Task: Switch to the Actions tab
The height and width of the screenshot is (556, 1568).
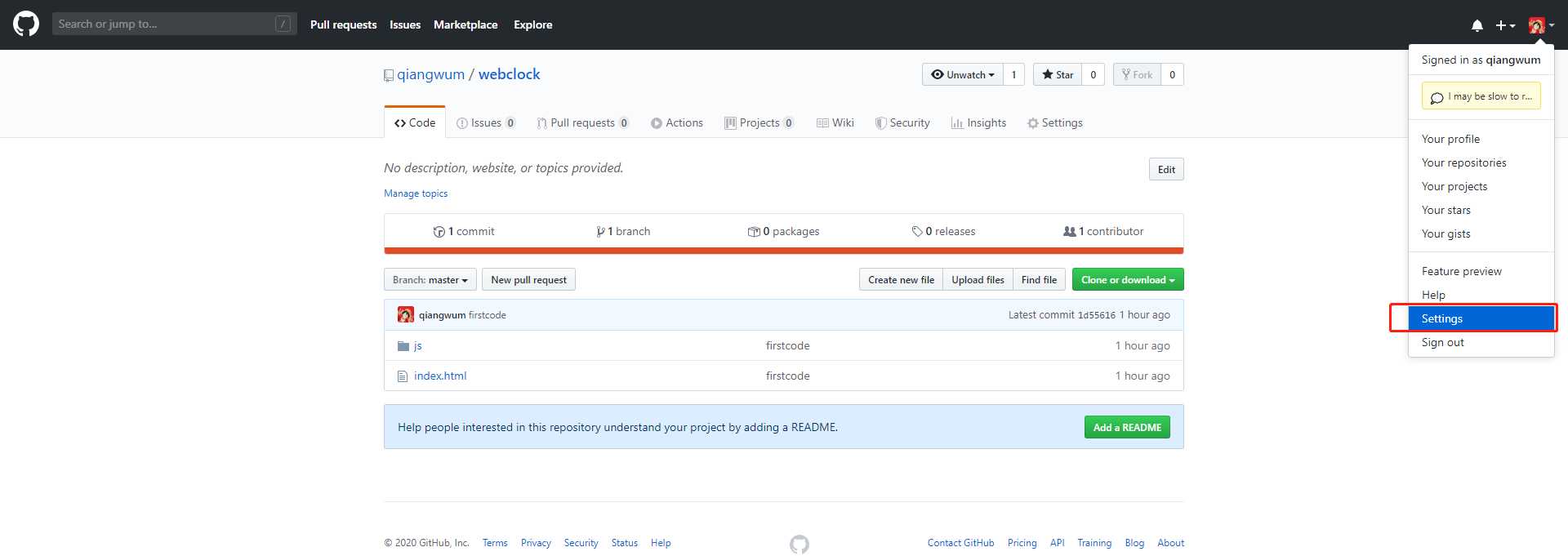Action: click(x=677, y=122)
